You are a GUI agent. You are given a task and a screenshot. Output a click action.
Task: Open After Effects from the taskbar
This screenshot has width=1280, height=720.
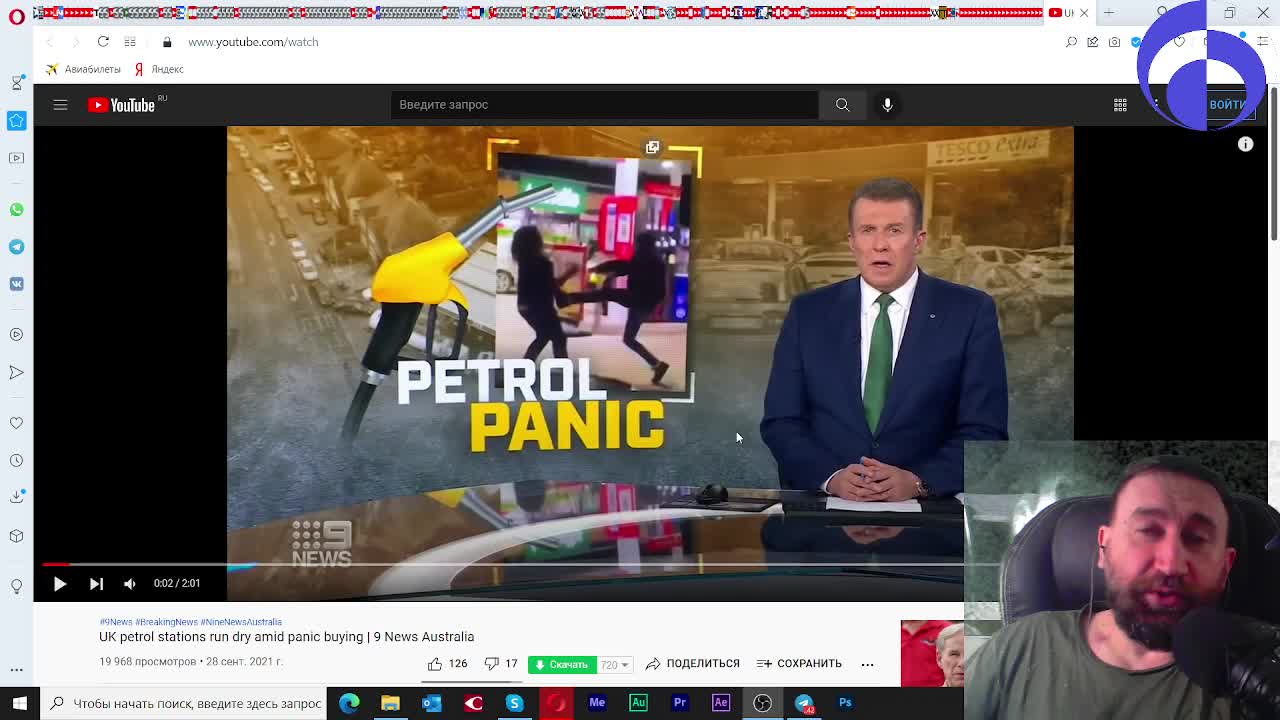(x=721, y=703)
